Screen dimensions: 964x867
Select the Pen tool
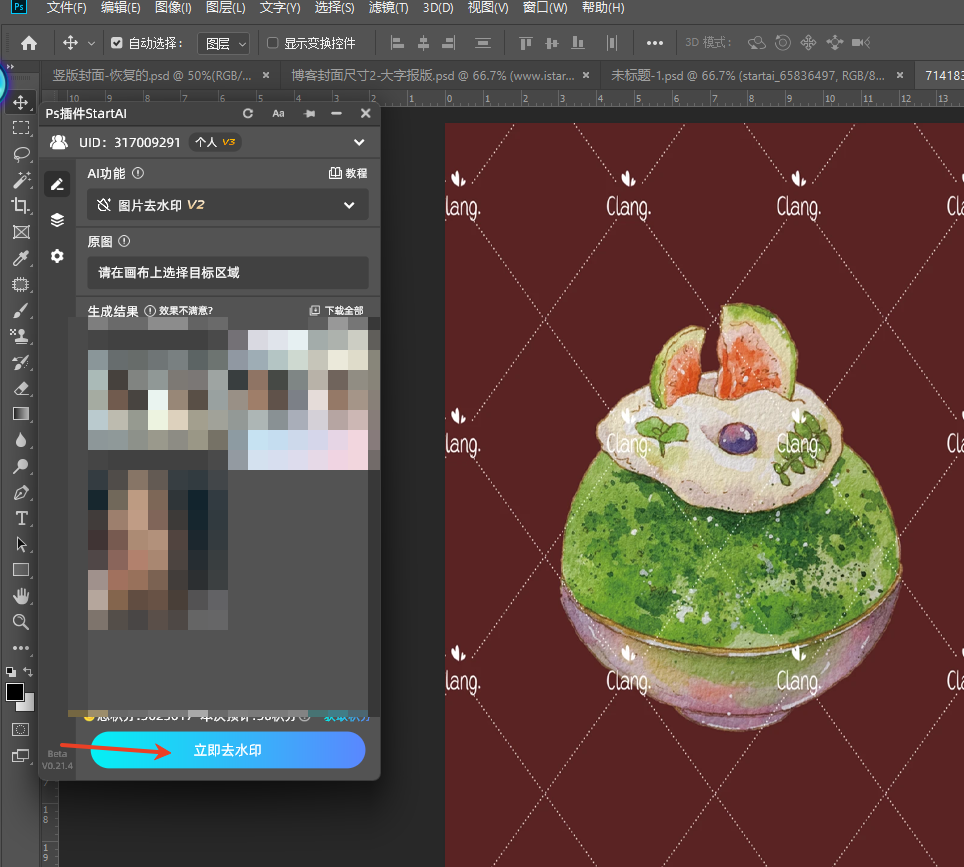point(20,492)
